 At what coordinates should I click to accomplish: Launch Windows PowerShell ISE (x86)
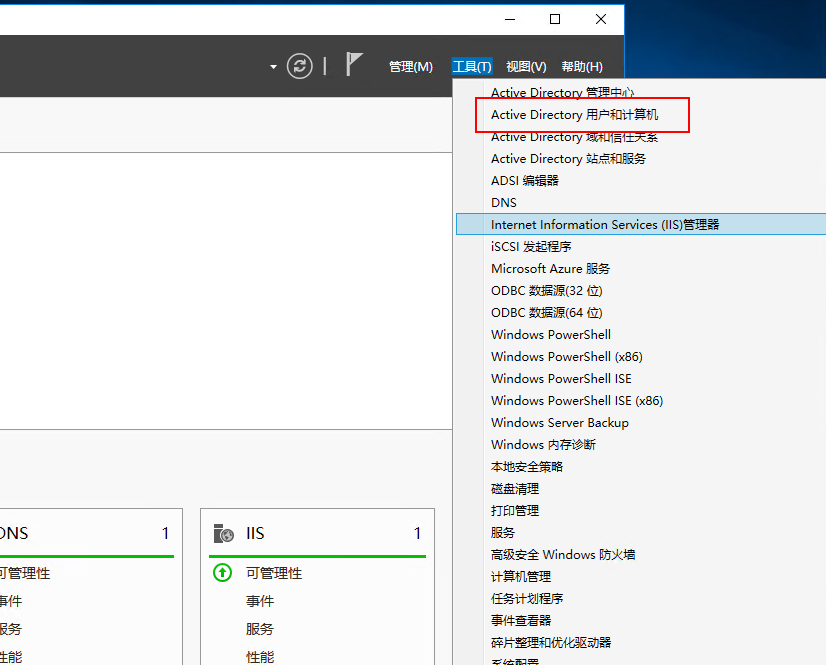tap(576, 401)
